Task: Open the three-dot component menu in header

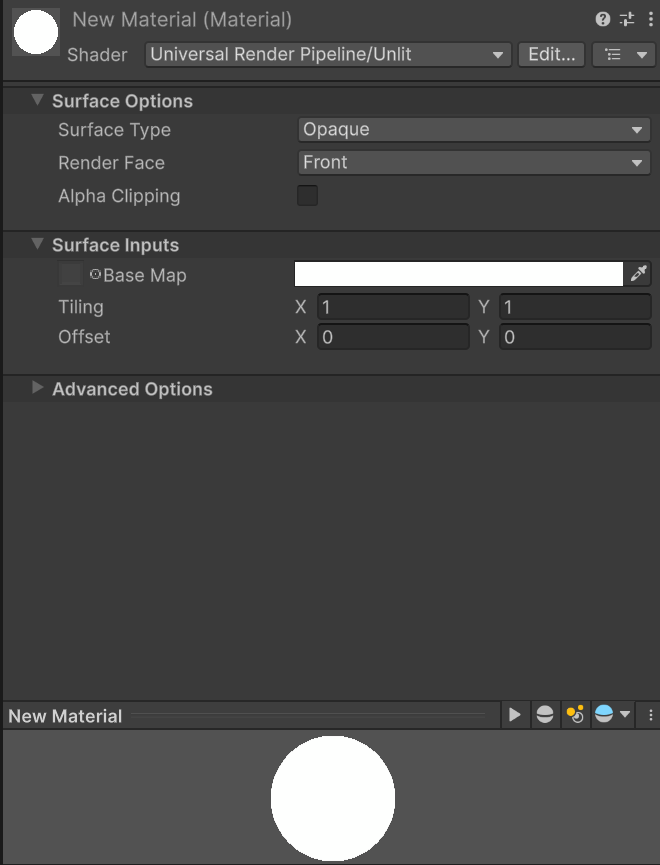Action: 651,20
